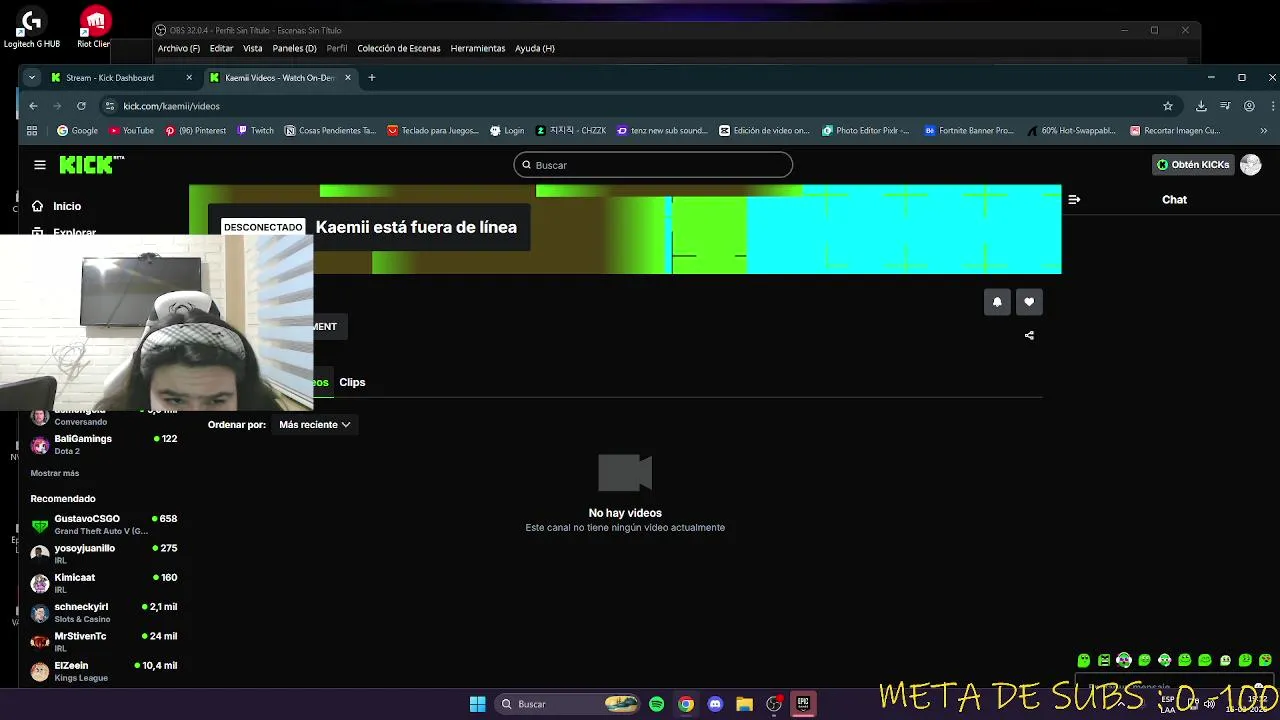Open Paneles menu in OBS window
Image resolution: width=1280 pixels, height=720 pixels.
pos(294,48)
